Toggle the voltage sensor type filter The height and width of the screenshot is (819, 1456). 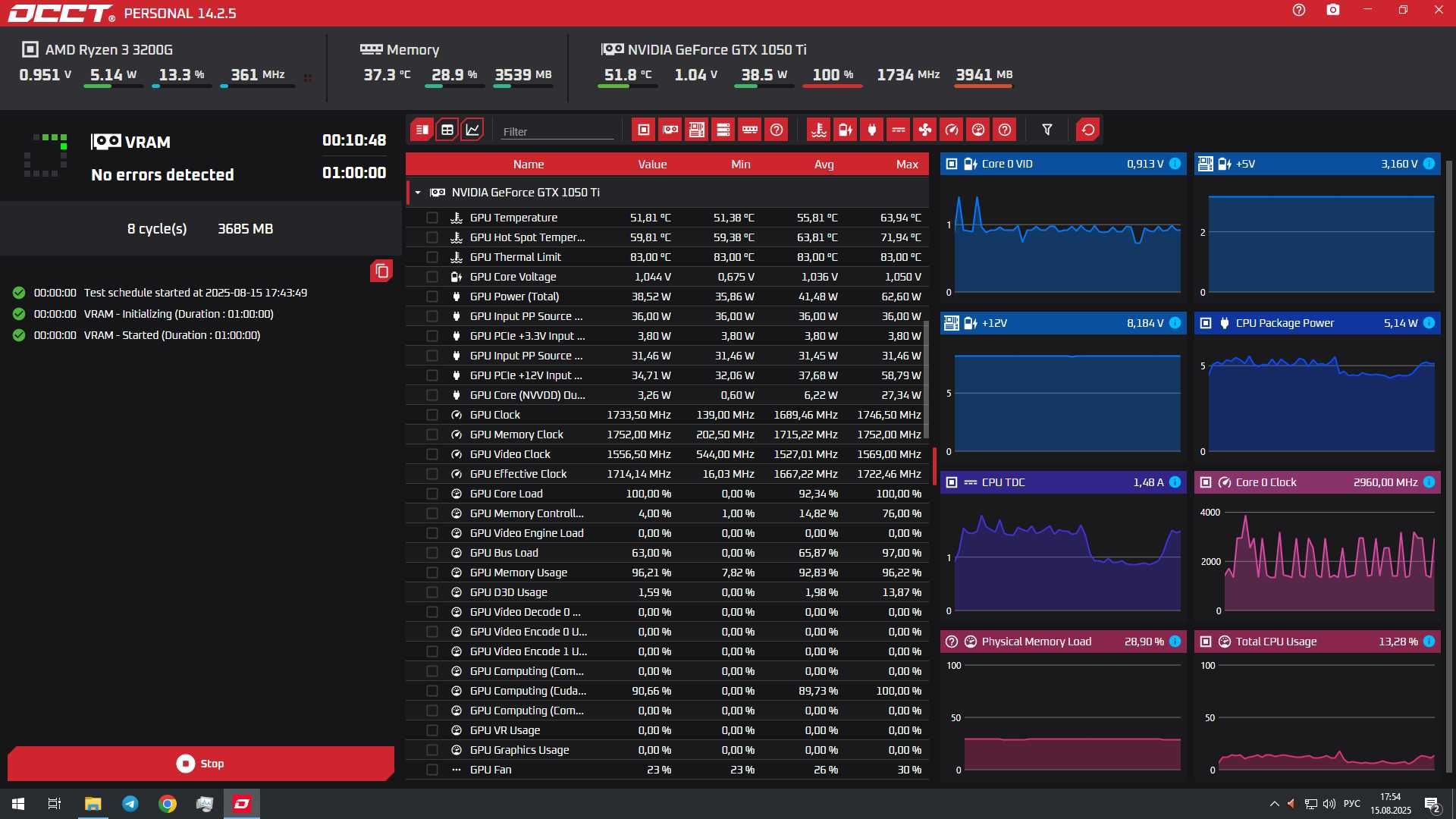tap(846, 130)
